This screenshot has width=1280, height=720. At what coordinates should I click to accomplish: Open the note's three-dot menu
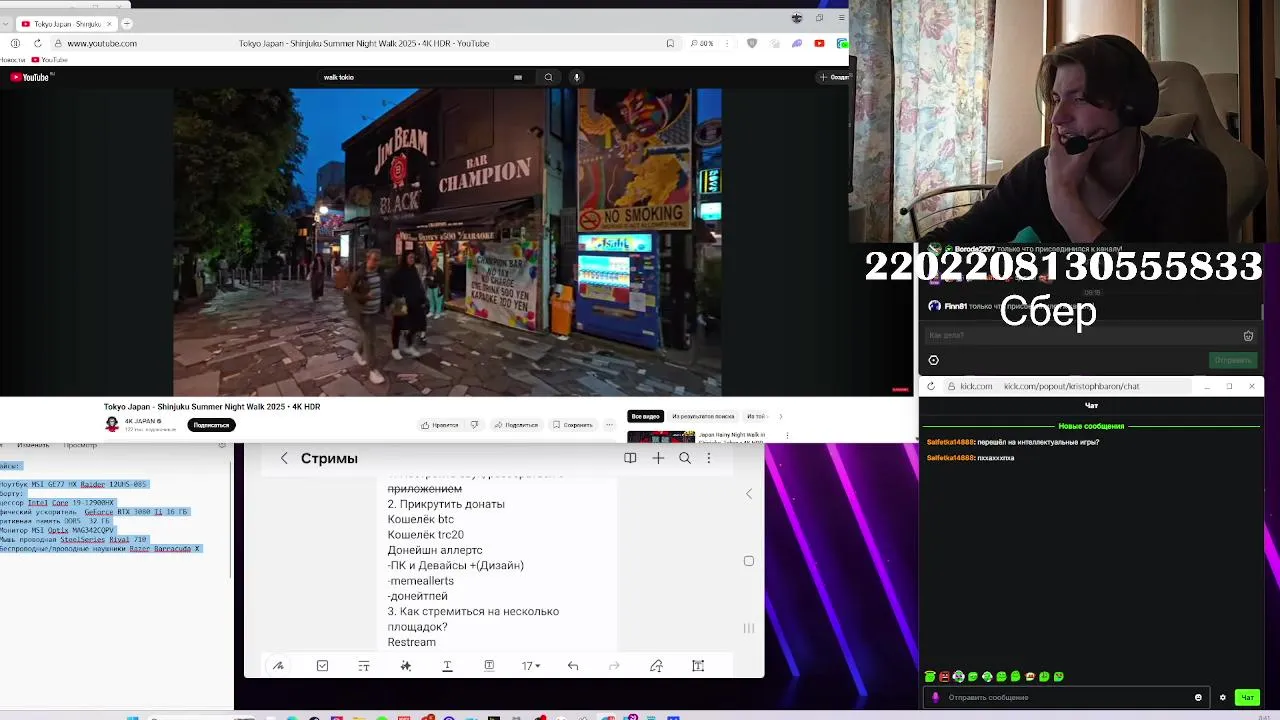pyautogui.click(x=709, y=458)
